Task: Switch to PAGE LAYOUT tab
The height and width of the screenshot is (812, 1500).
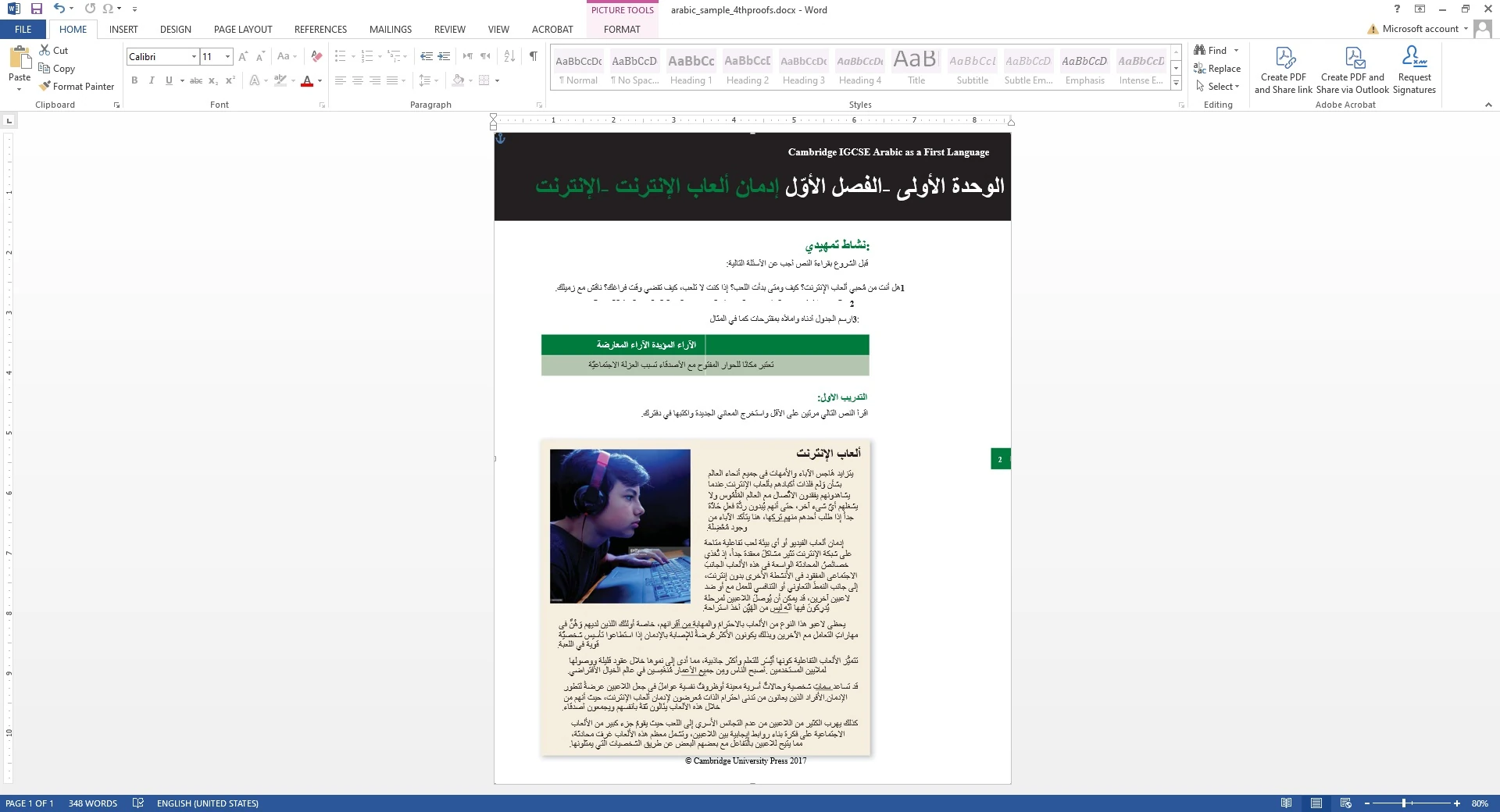Action: pyautogui.click(x=243, y=29)
